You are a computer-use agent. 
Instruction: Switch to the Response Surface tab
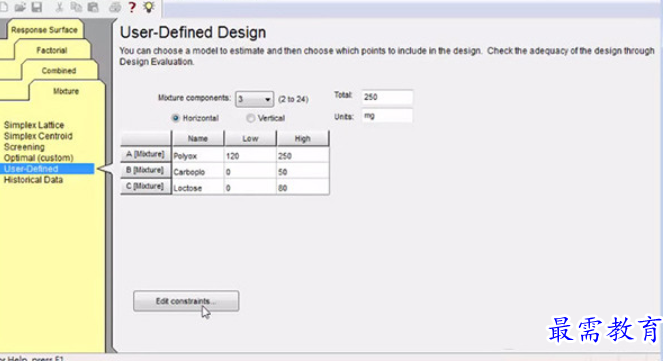pos(44,30)
